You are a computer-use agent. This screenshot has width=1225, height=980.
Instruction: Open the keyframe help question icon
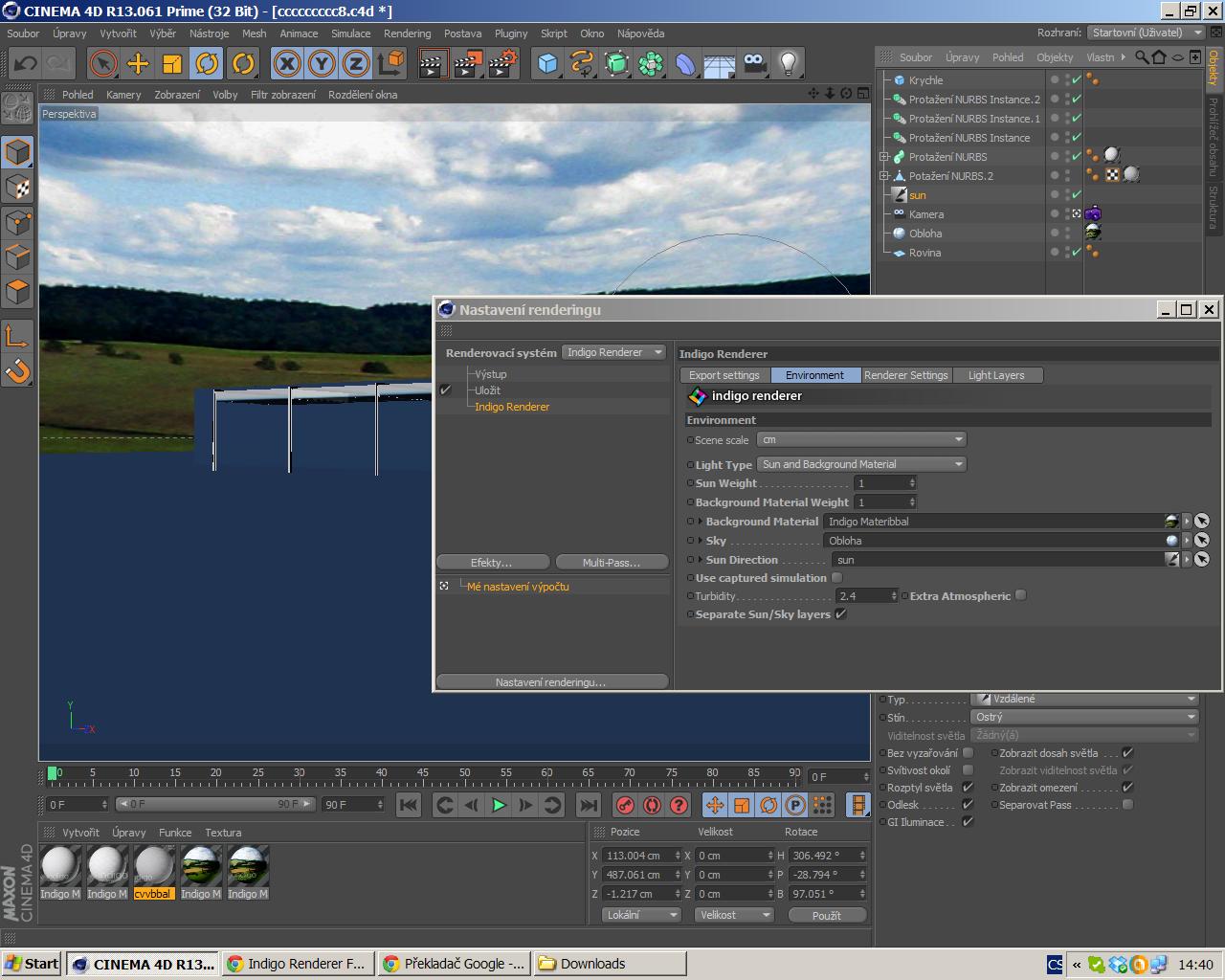pyautogui.click(x=679, y=805)
